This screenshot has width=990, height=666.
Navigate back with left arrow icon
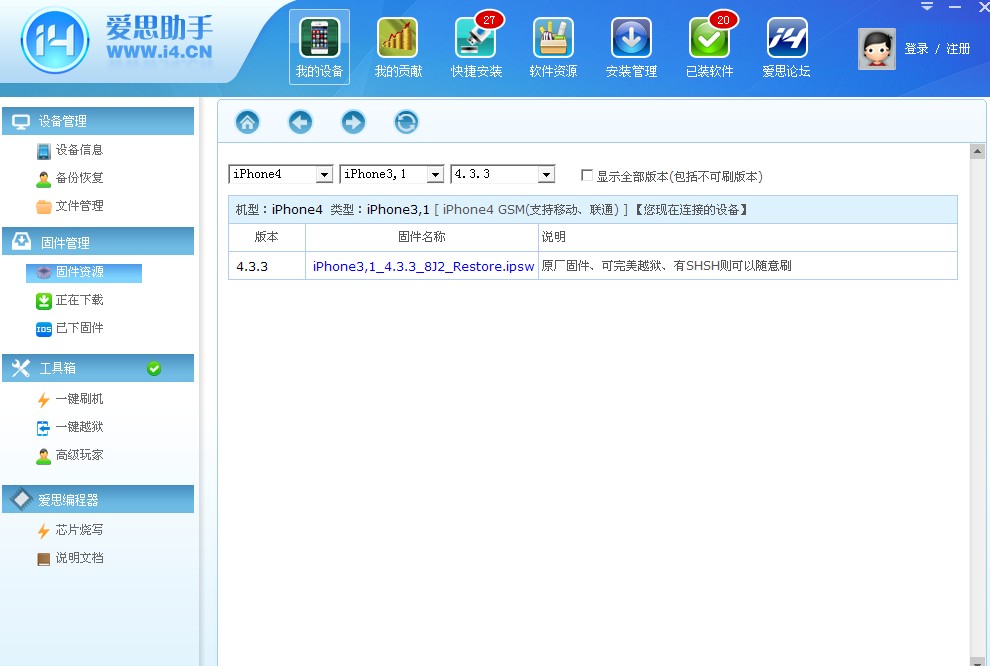[x=301, y=122]
